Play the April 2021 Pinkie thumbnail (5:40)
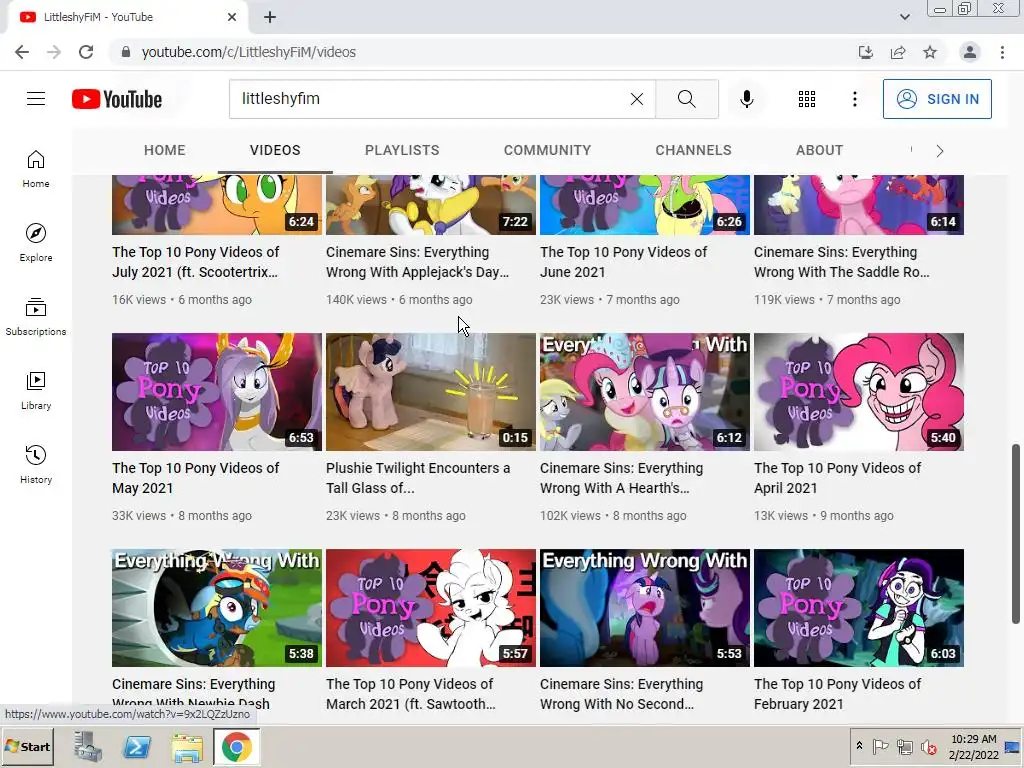 pyautogui.click(x=859, y=392)
